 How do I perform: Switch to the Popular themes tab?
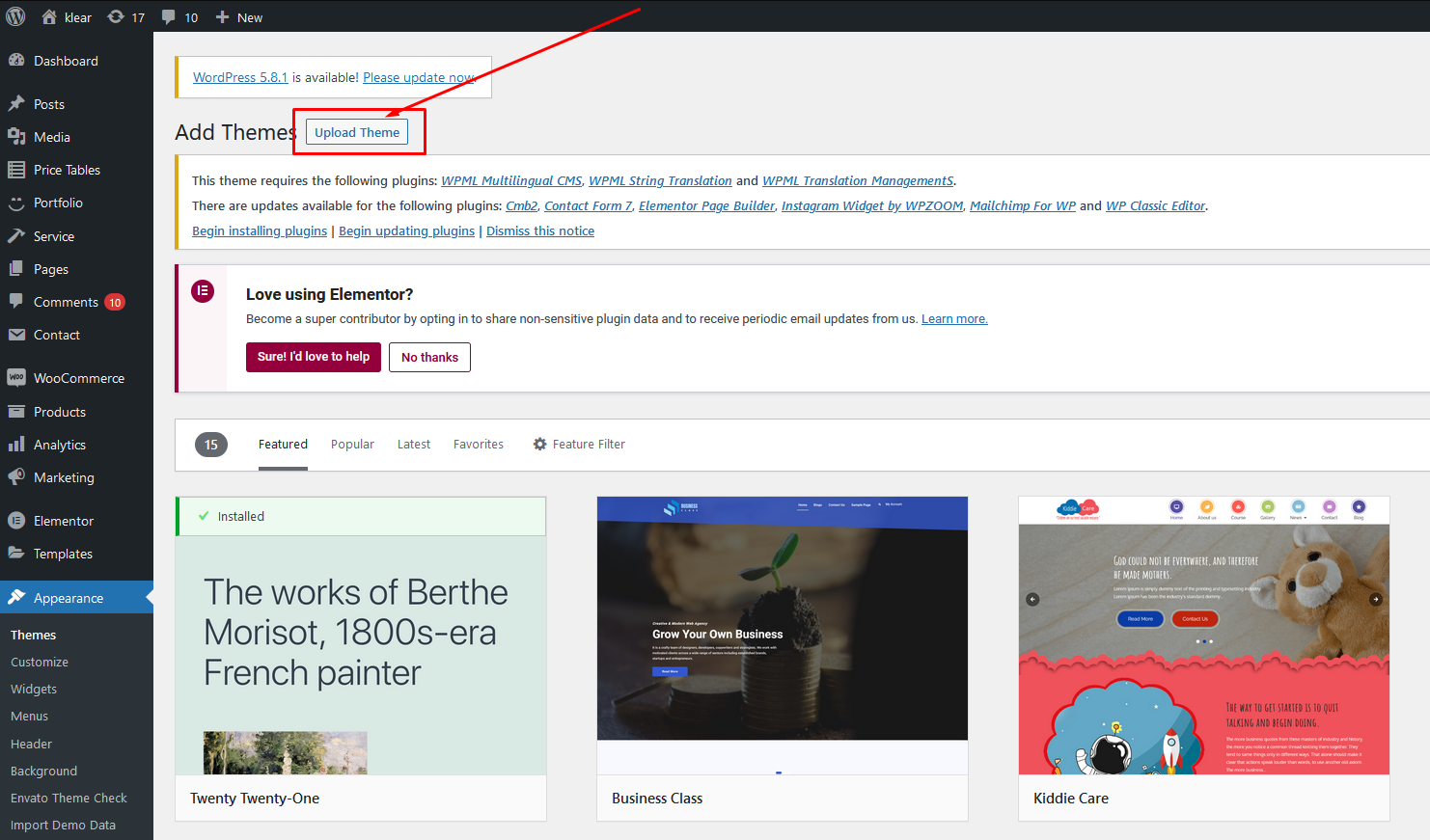point(352,445)
